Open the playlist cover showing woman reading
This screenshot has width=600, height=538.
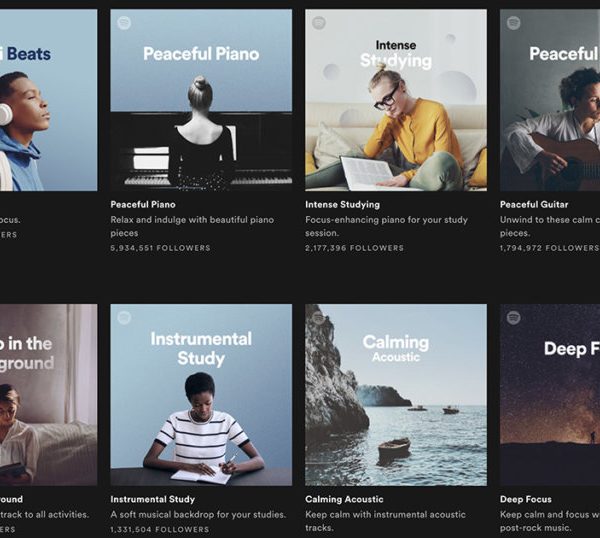click(x=49, y=395)
